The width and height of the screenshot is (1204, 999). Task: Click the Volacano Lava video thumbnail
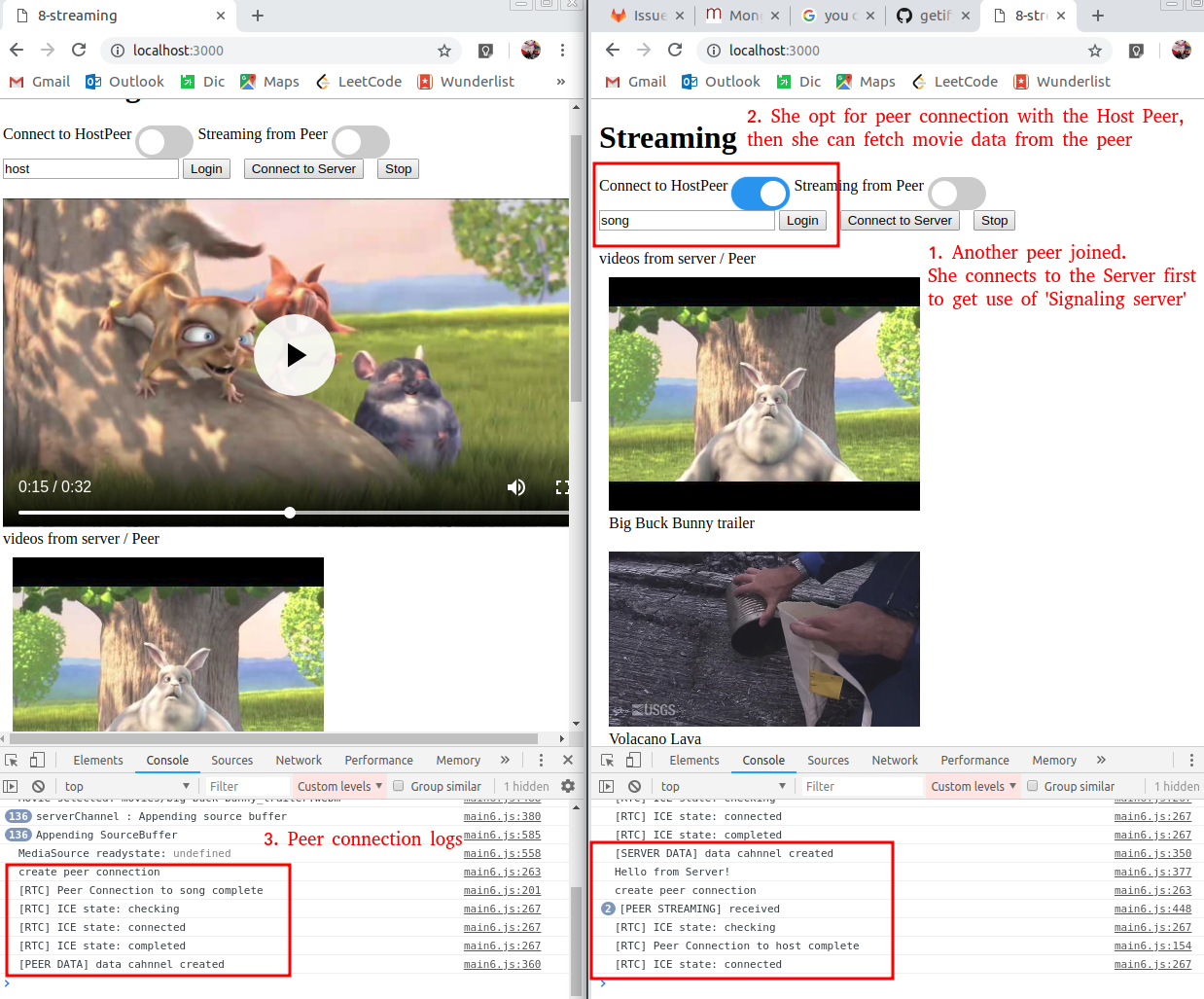764,638
